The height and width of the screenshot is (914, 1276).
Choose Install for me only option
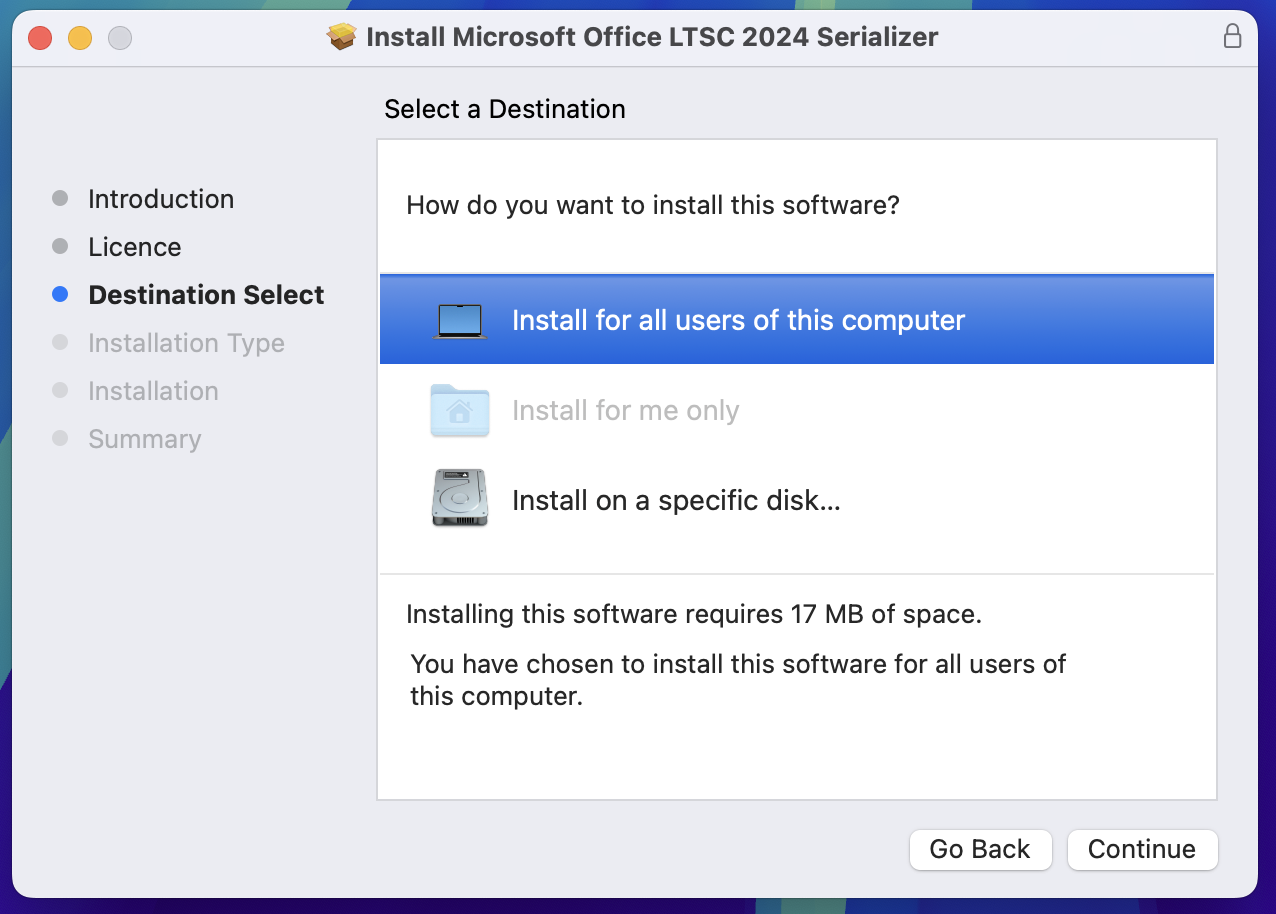point(797,410)
